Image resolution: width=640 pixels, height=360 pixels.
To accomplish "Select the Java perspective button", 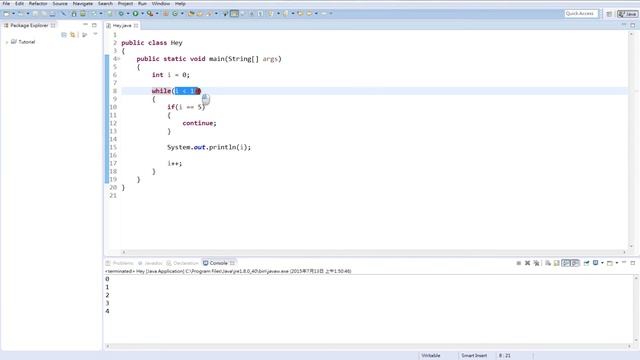I will coord(628,14).
